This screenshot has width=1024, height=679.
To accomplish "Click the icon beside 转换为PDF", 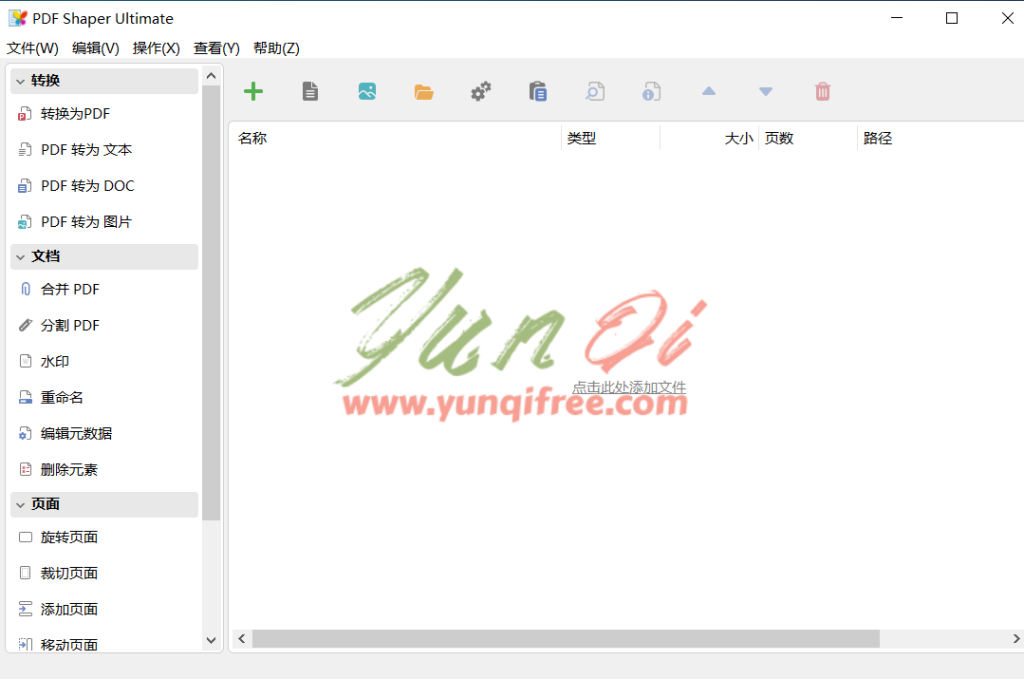I will click(x=25, y=114).
